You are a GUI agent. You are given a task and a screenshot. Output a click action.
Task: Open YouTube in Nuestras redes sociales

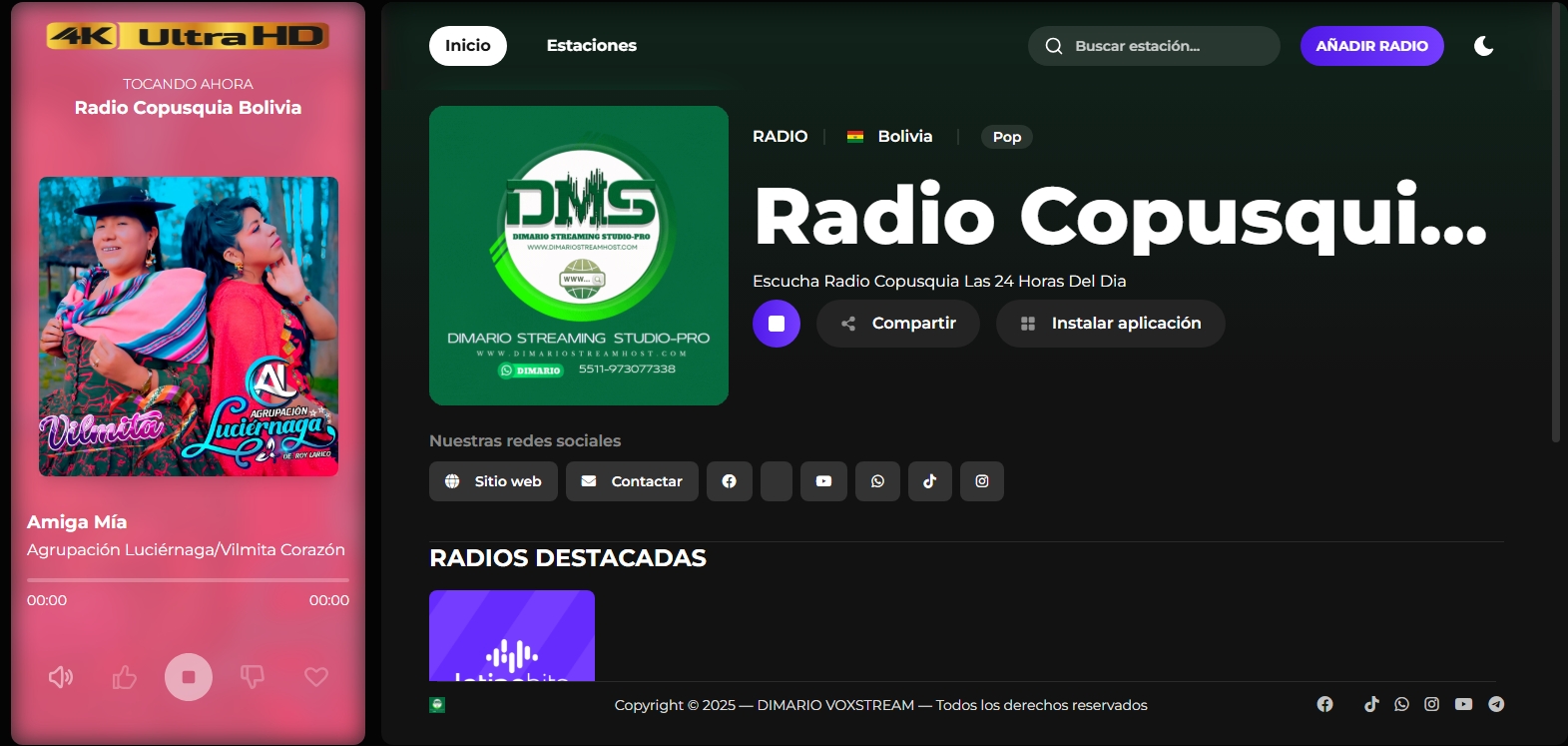[823, 481]
